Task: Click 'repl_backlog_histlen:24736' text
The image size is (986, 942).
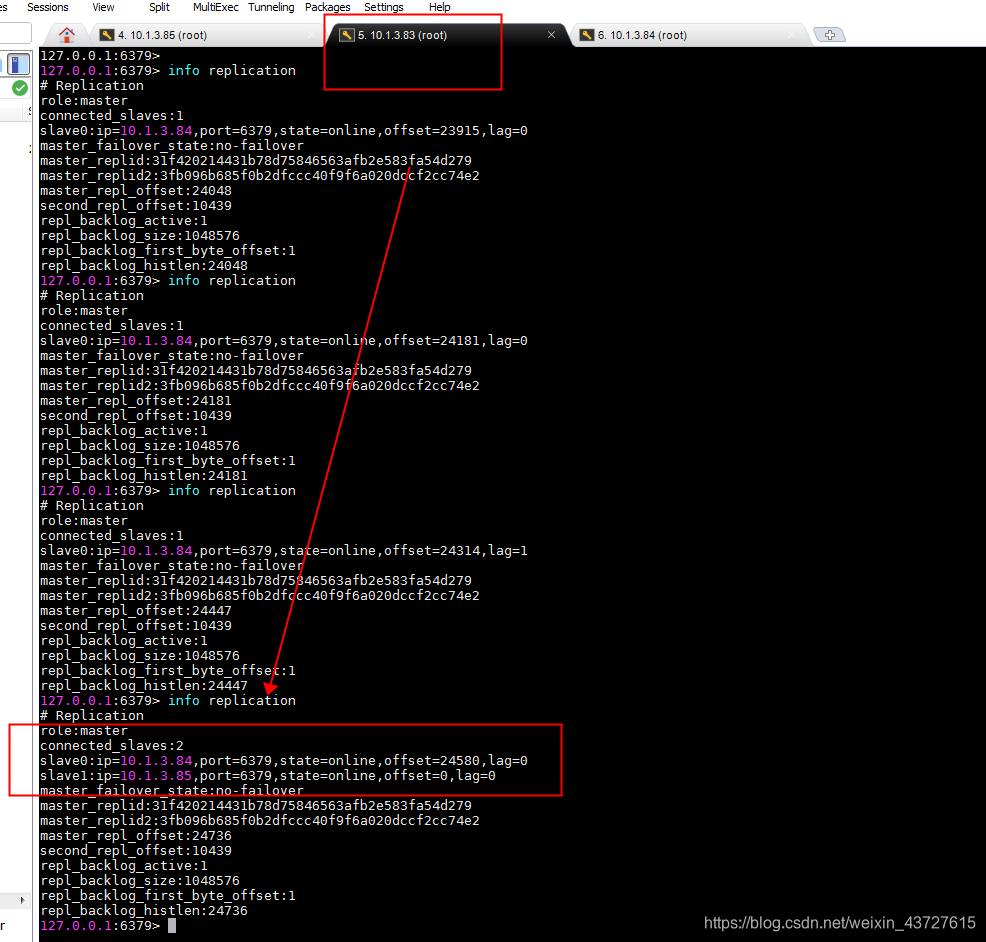Action: click(144, 911)
